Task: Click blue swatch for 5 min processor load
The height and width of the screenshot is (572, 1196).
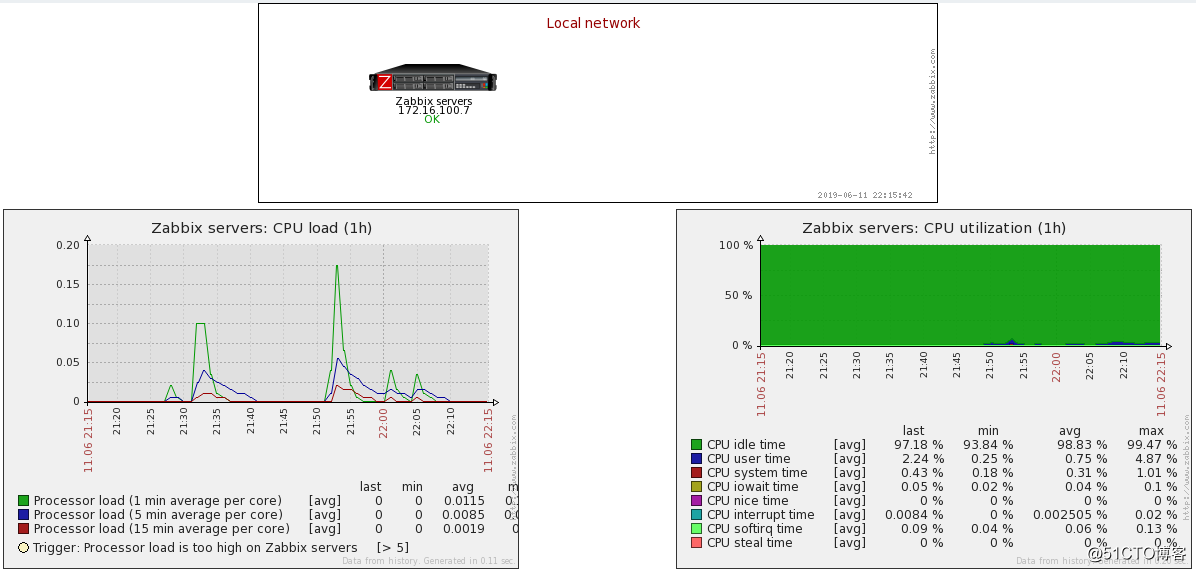Action: [24, 515]
